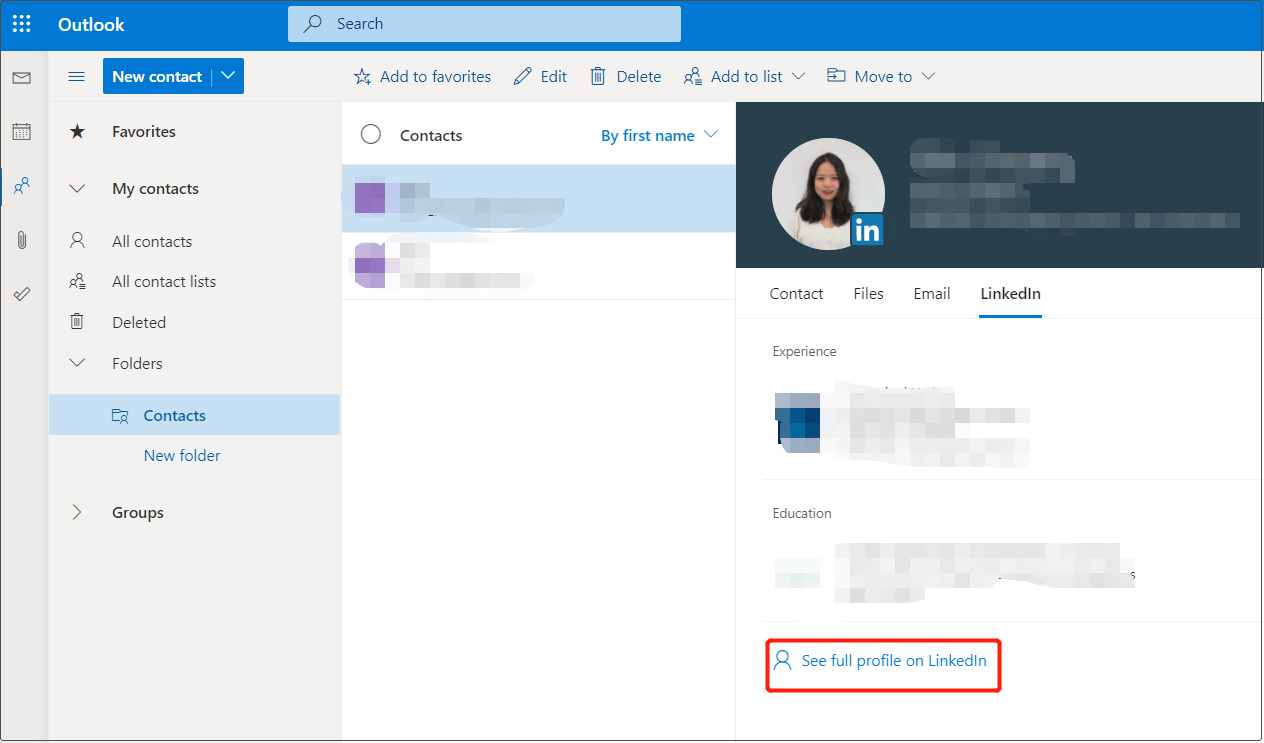Click the Deleted trash icon in the sidebar
This screenshot has width=1264, height=743.
pos(77,322)
